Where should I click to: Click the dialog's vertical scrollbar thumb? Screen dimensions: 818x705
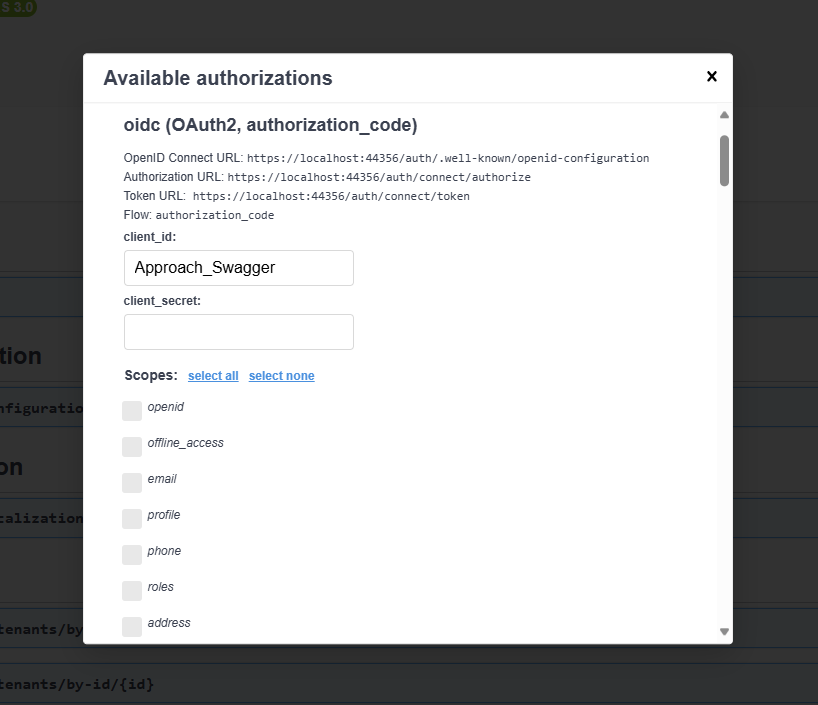[x=724, y=160]
